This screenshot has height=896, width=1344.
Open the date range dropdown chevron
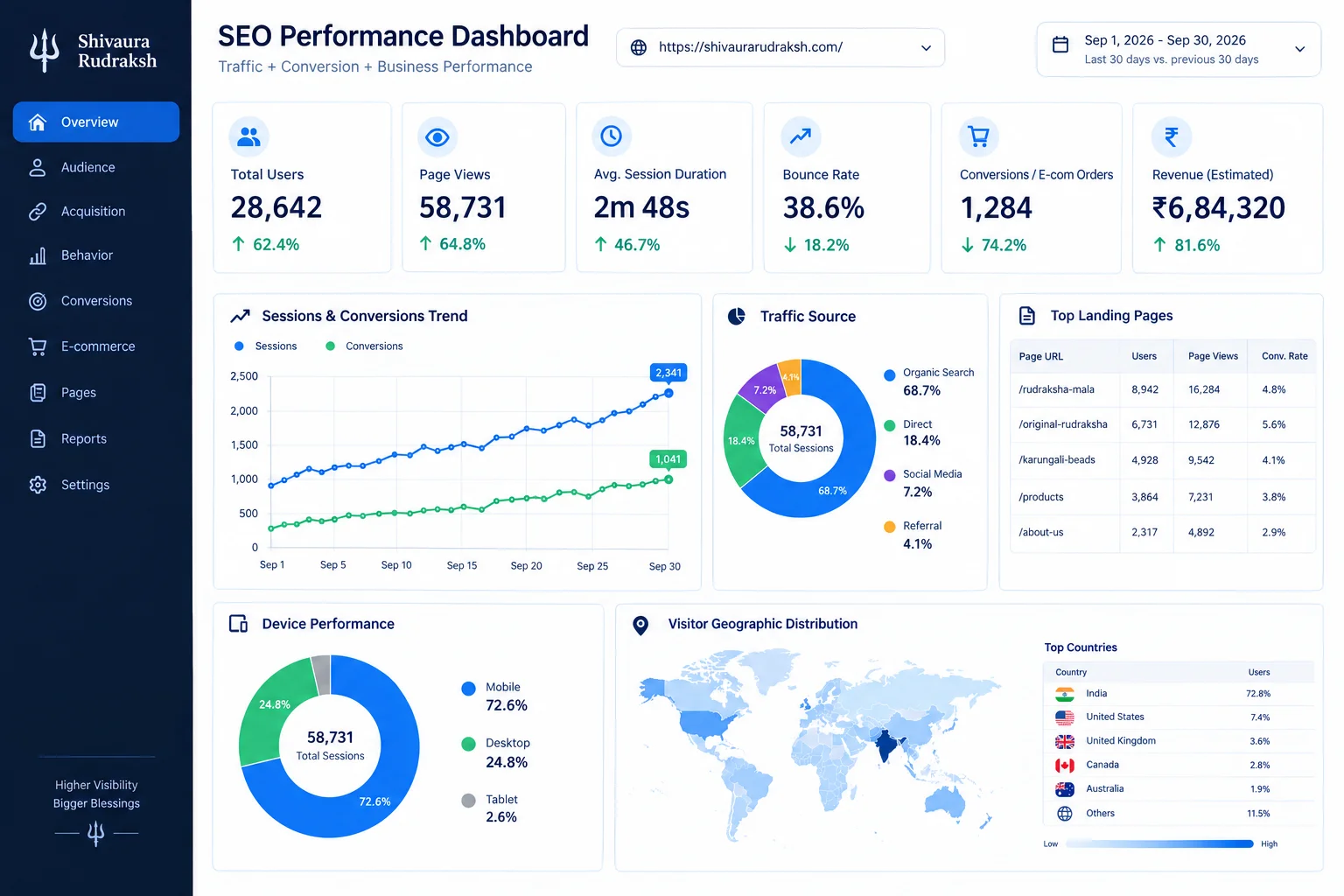pyautogui.click(x=1300, y=49)
